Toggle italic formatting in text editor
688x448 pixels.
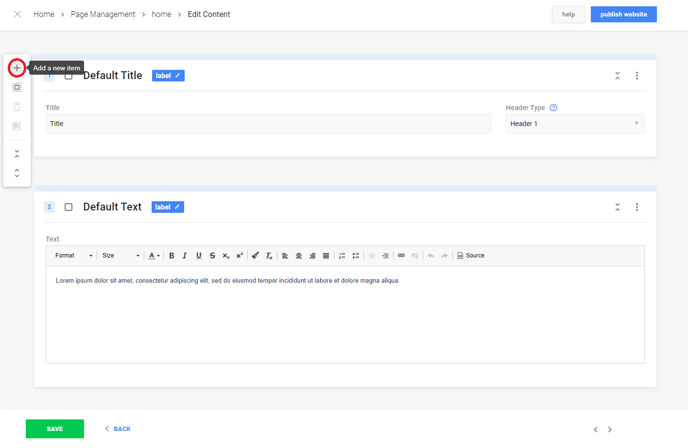(185, 255)
